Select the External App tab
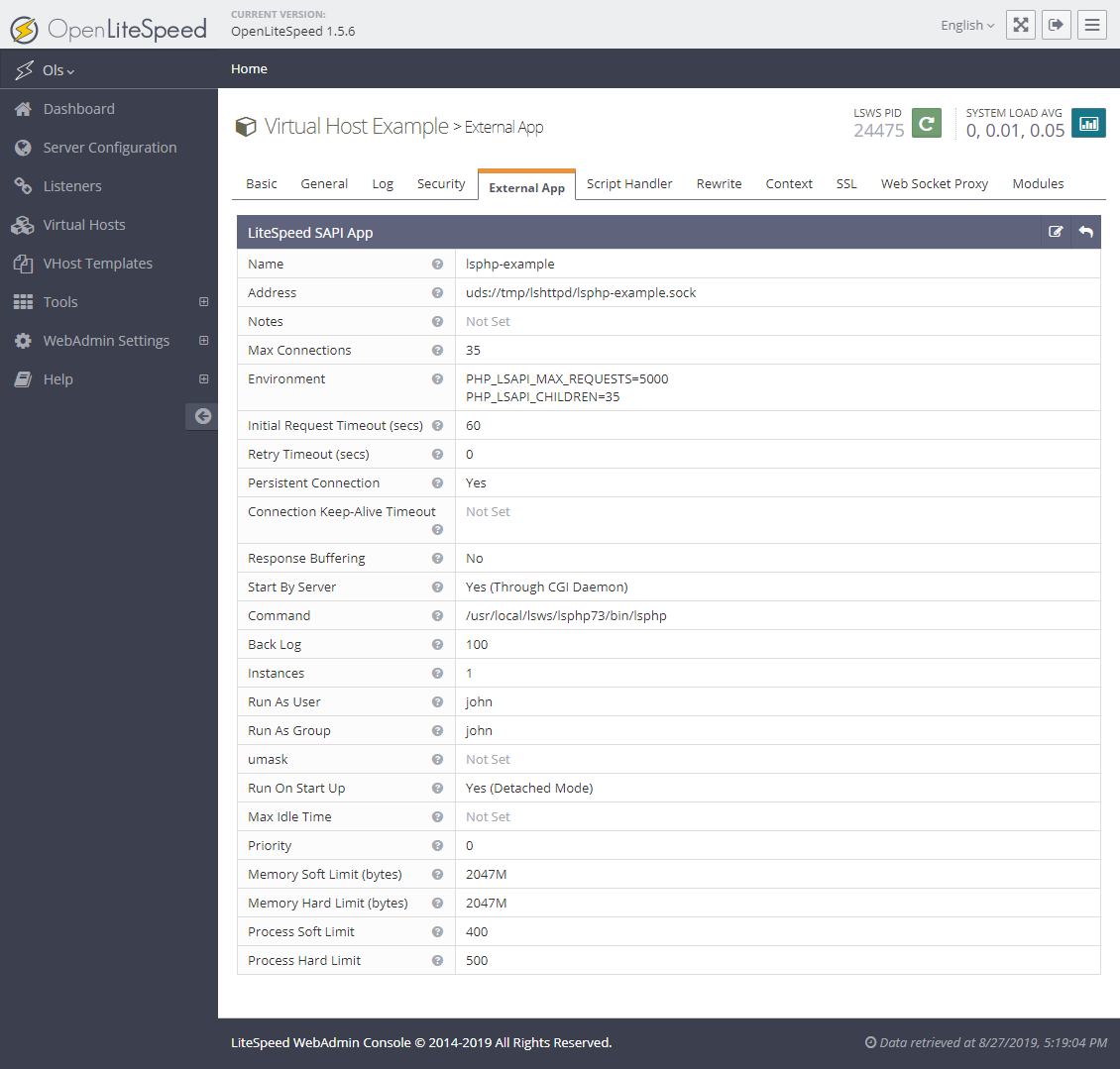The height and width of the screenshot is (1069, 1120). coord(526,185)
